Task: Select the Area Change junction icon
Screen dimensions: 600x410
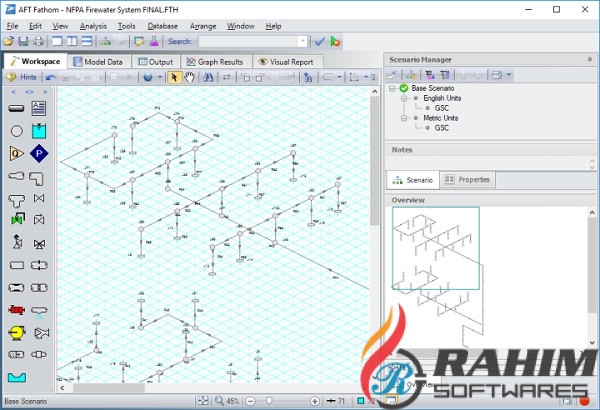Action: tap(16, 176)
